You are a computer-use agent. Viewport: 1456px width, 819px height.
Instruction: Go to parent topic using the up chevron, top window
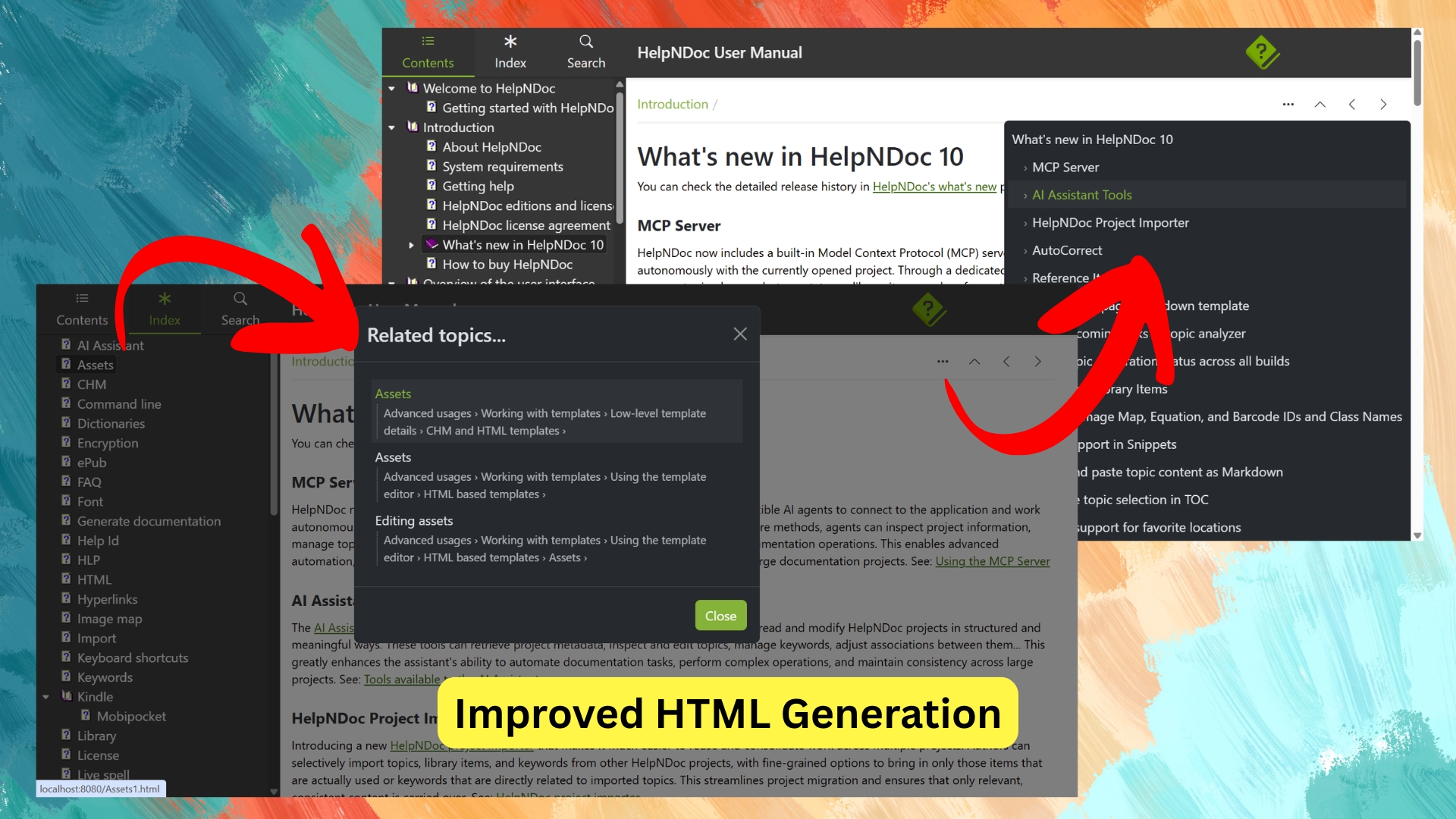pyautogui.click(x=1320, y=104)
